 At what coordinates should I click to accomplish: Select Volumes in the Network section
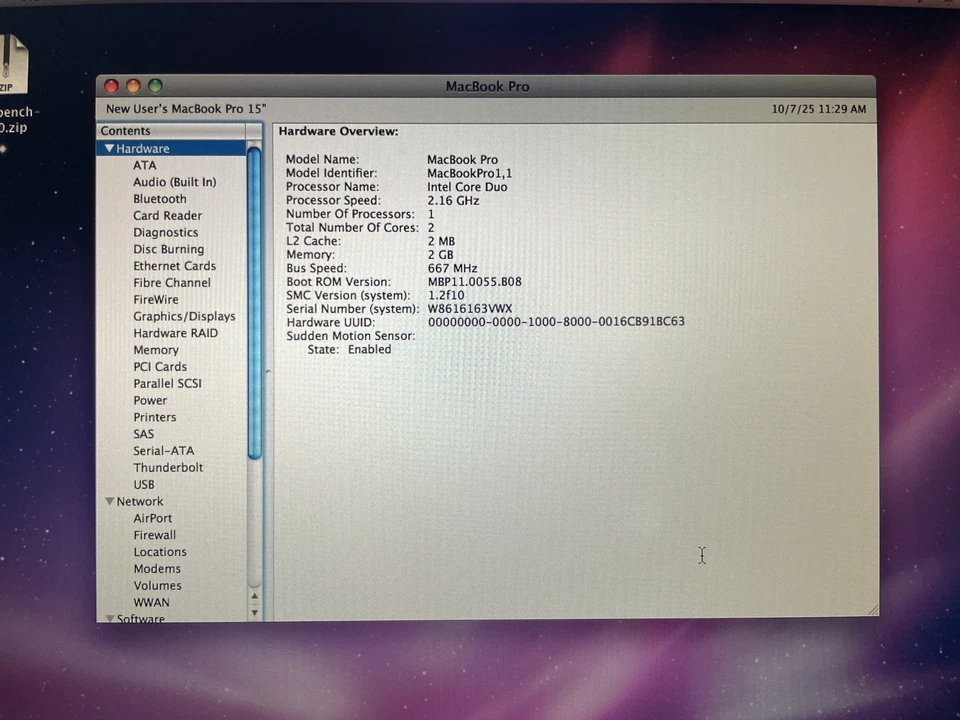point(157,585)
